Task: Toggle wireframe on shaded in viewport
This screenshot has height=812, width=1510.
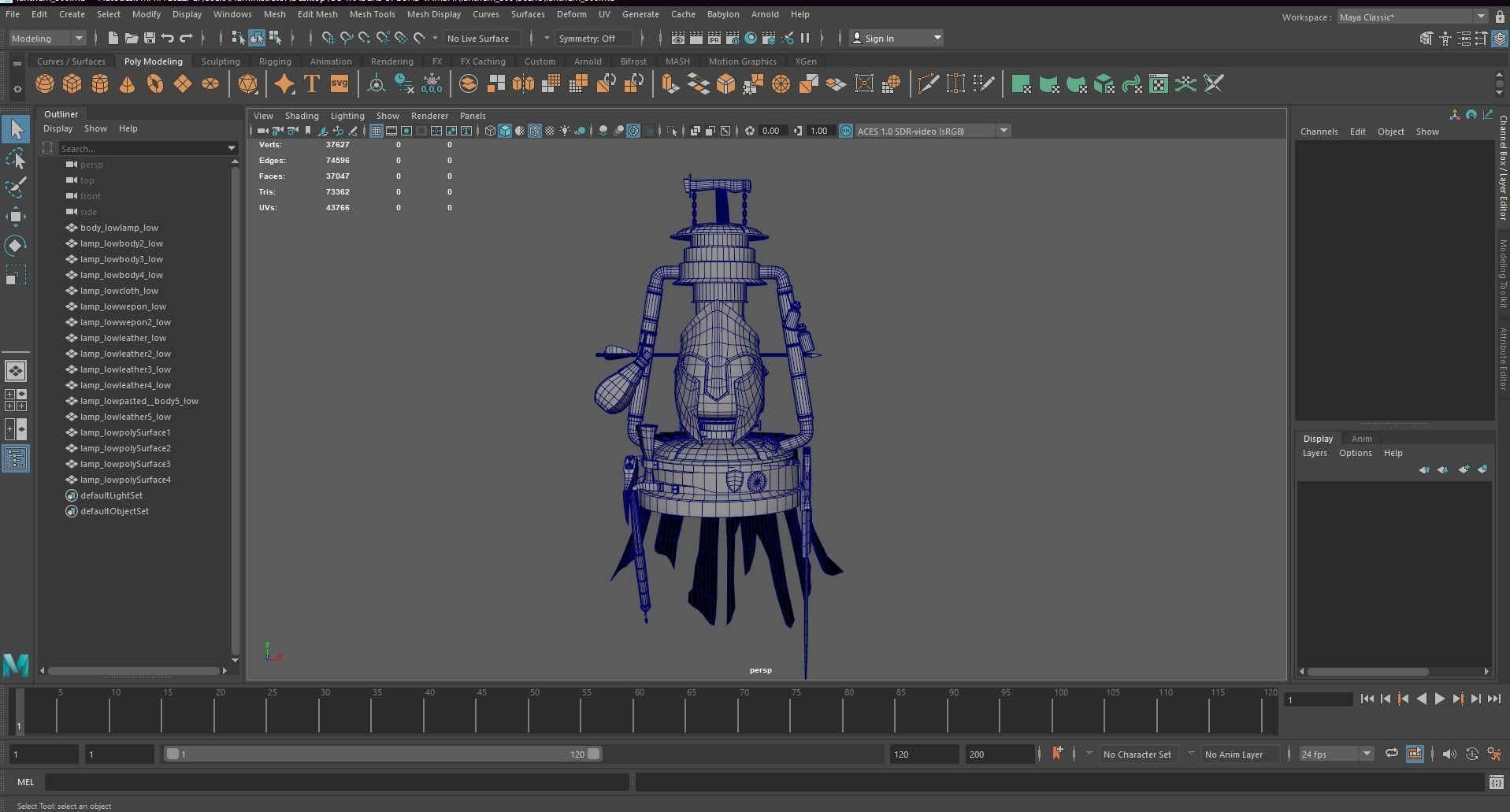Action: coord(535,131)
